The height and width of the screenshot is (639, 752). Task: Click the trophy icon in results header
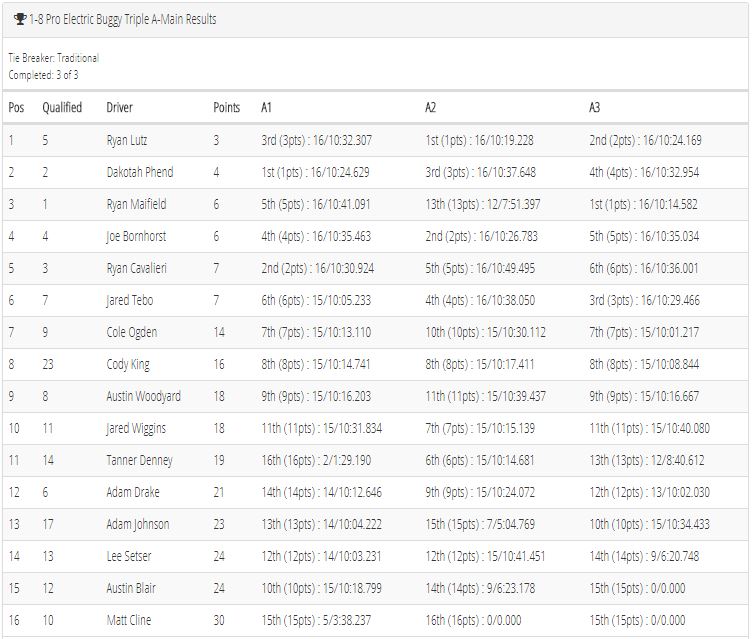20,19
